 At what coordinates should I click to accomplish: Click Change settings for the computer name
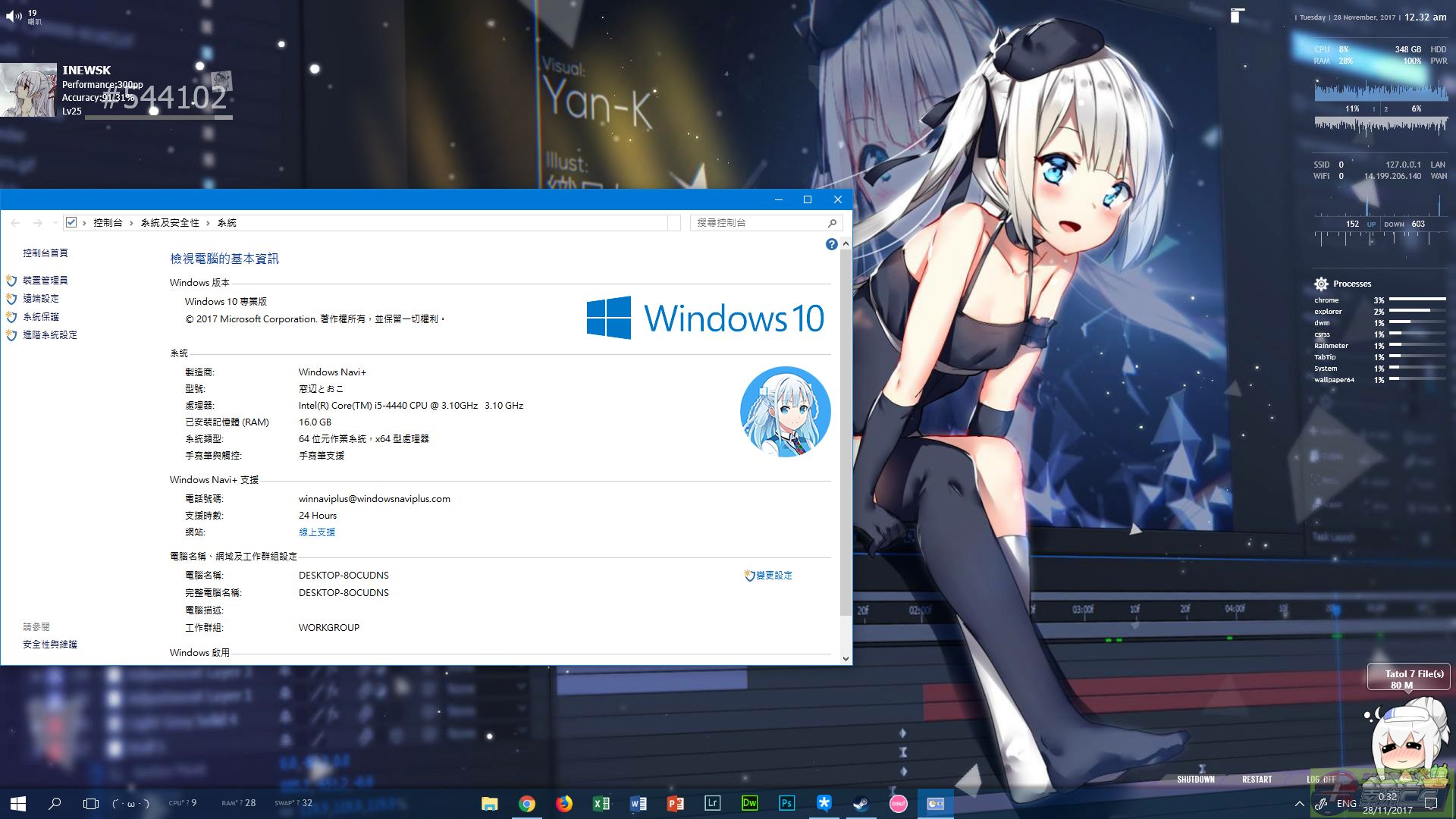tap(773, 576)
